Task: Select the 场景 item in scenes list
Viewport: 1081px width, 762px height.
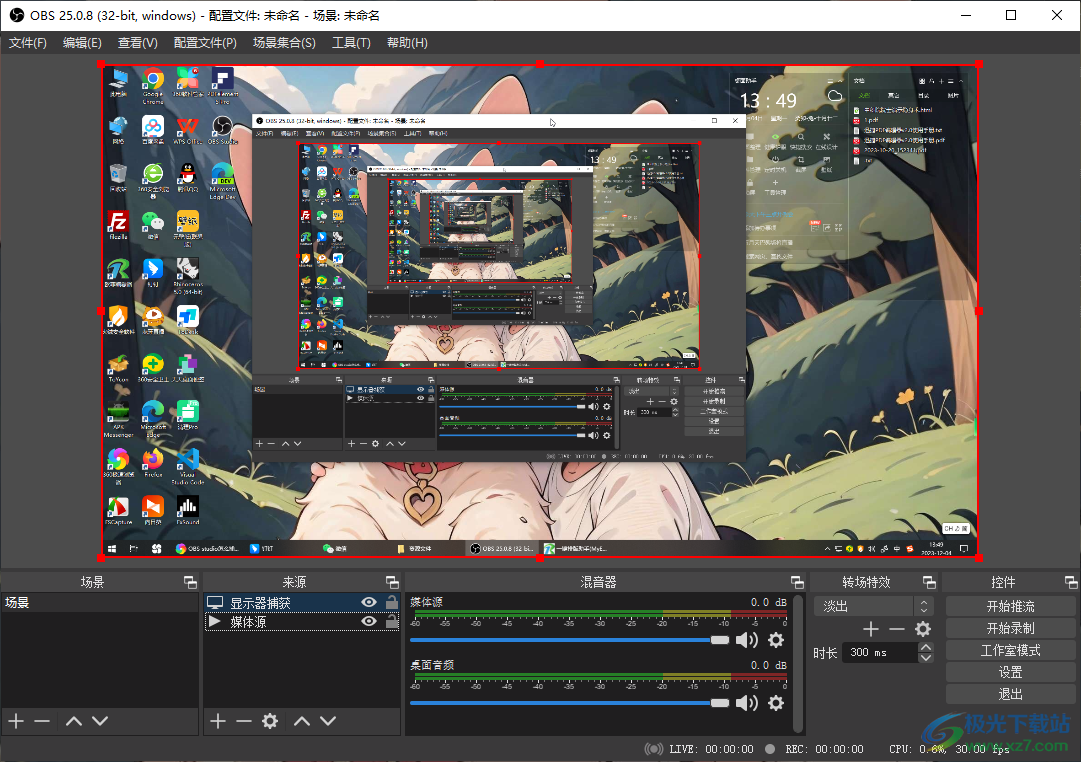Action: 100,602
